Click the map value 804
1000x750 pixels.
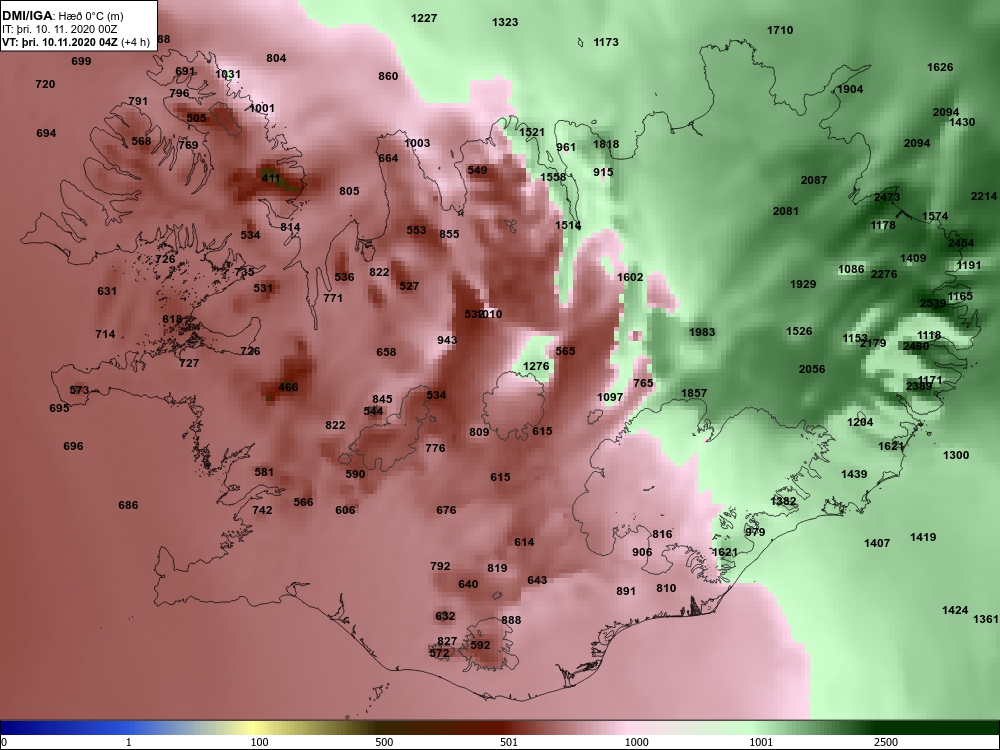[x=276, y=58]
